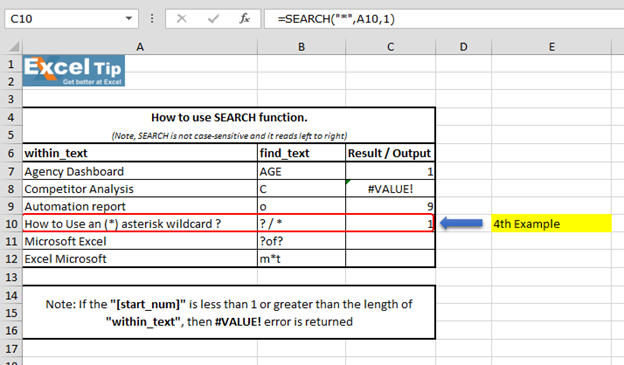Click the Enter checkmark formula icon
This screenshot has width=624, height=365.
213,19
